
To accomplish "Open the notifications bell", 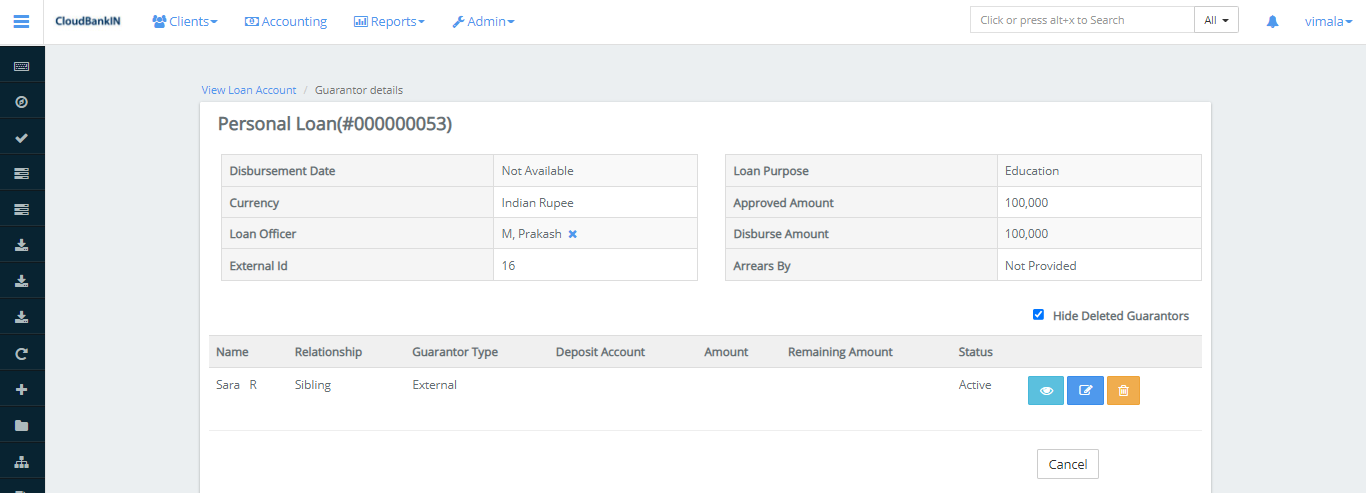I will click(1272, 21).
